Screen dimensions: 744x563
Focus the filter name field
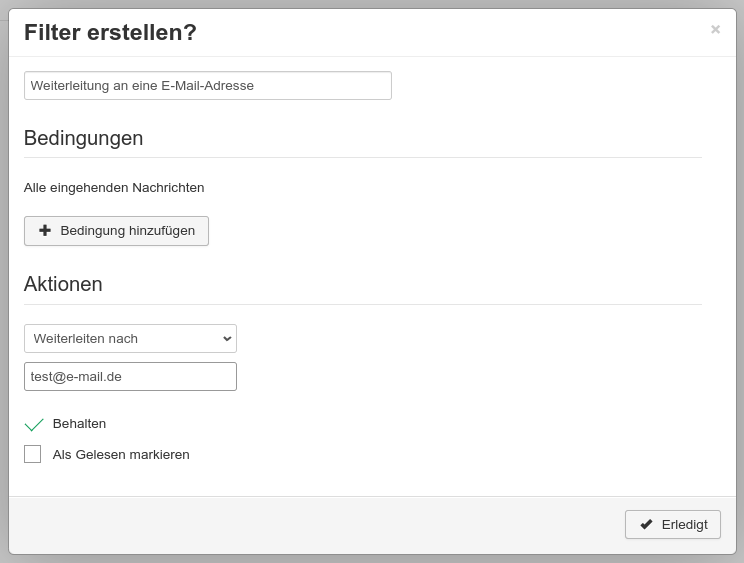point(208,85)
